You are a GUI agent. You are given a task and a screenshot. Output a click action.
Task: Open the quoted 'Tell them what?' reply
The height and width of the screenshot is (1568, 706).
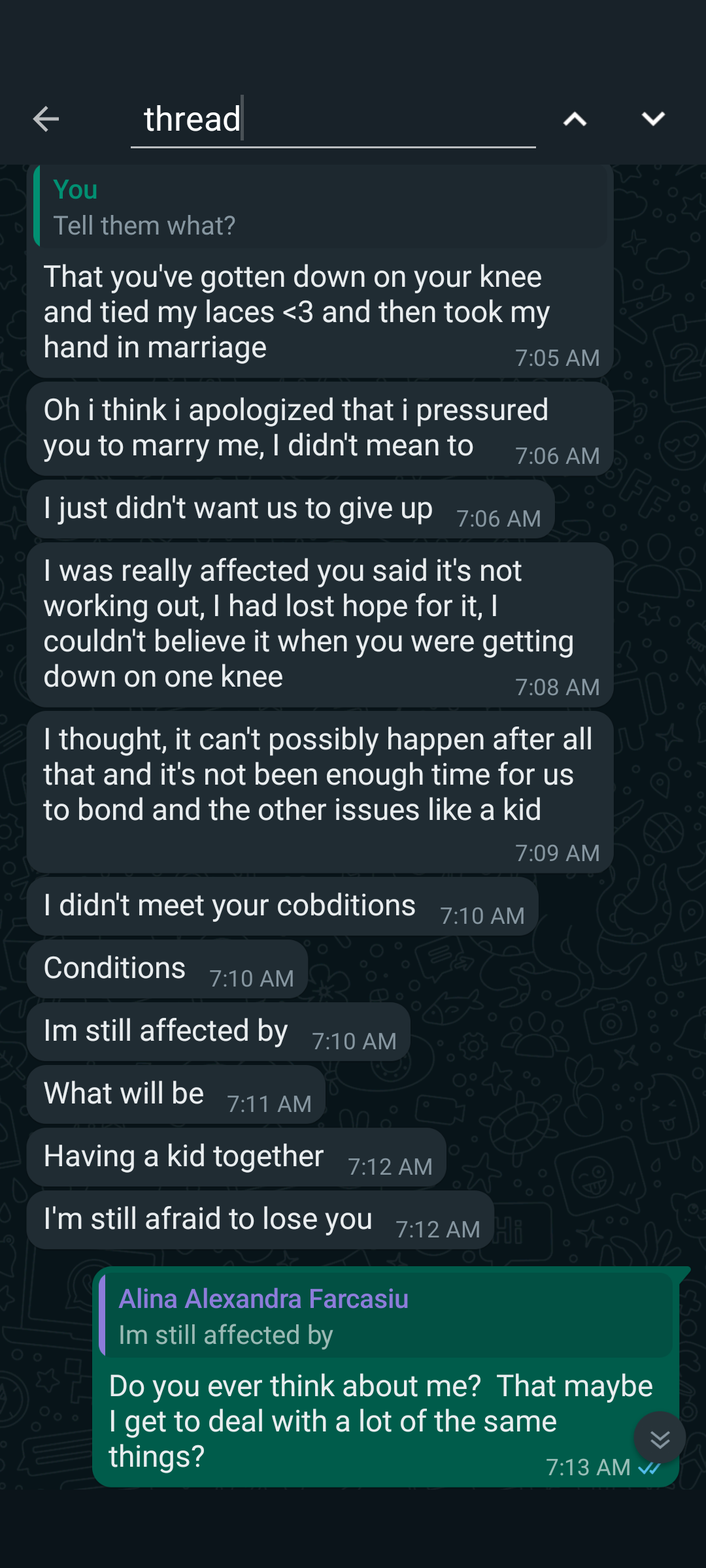pyautogui.click(x=320, y=208)
